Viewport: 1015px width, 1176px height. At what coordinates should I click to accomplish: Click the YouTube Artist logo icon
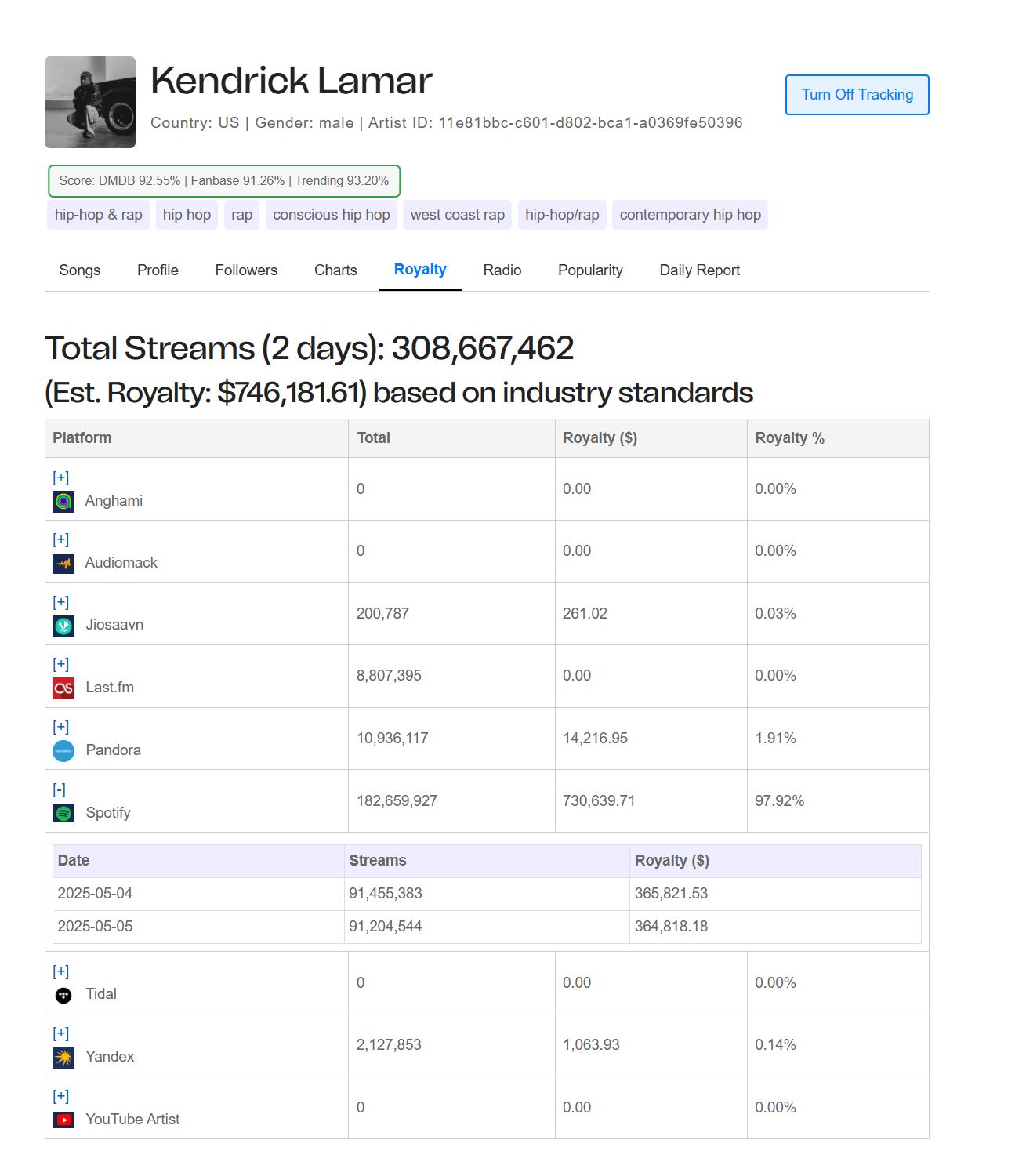tap(63, 1120)
